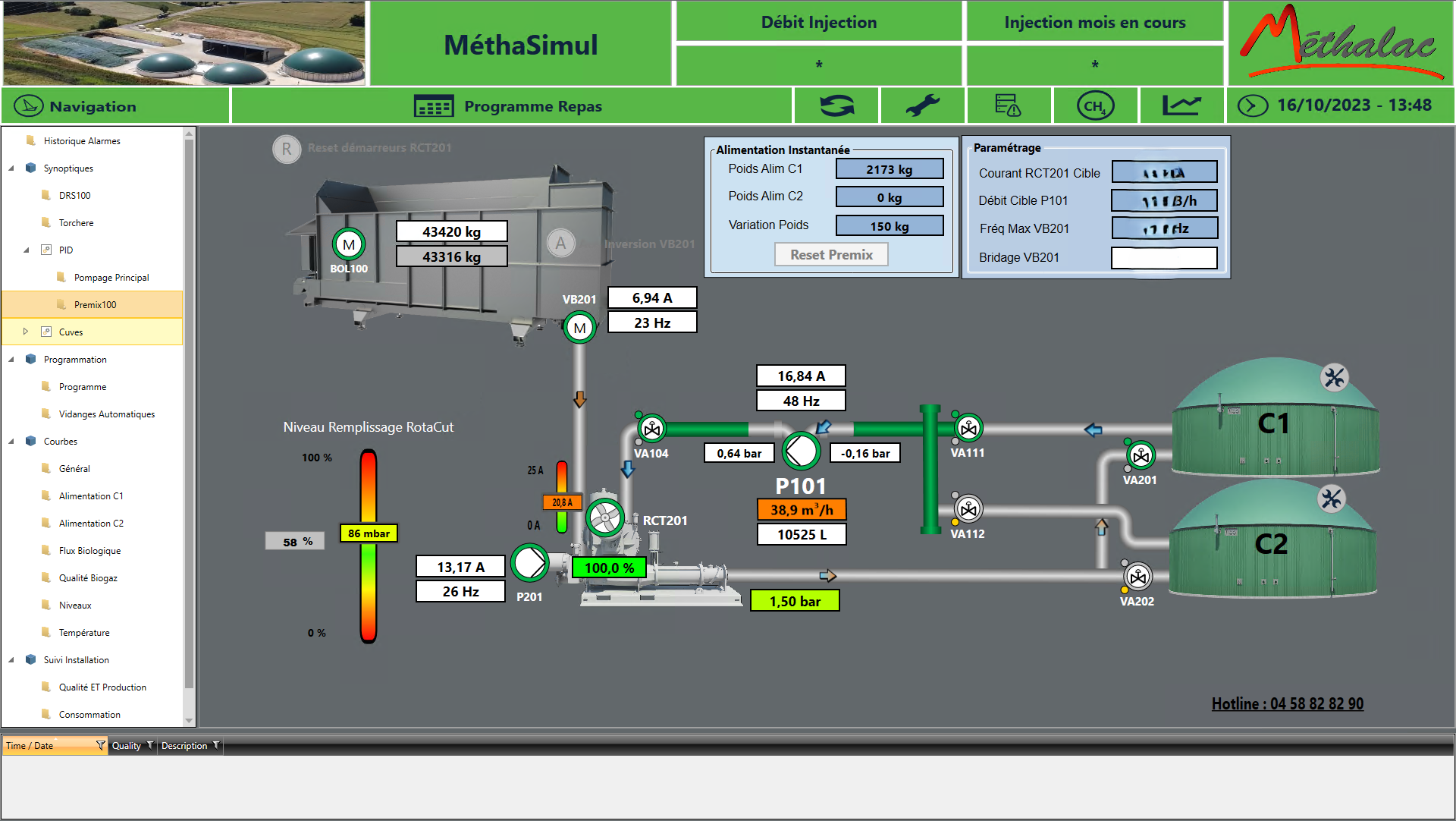Viewport: 1456px width, 821px height.
Task: Open Consommation in Suivi Installation
Action: 89,715
